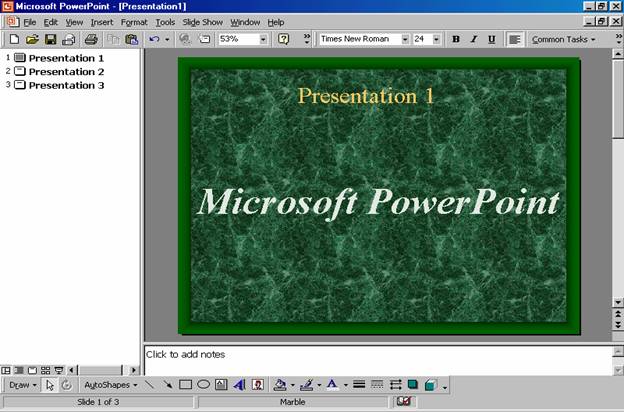The width and height of the screenshot is (624, 412).
Task: Select Presentation 2 in the outline
Action: [x=66, y=72]
